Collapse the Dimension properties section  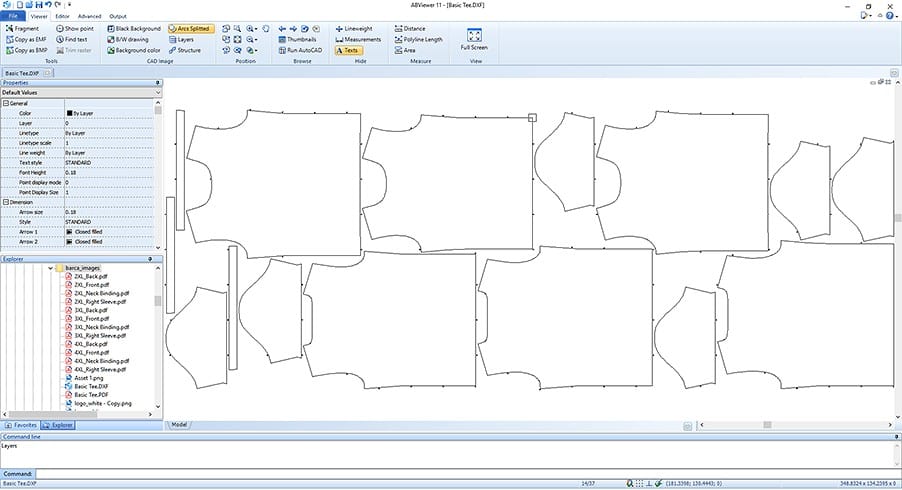click(6, 202)
